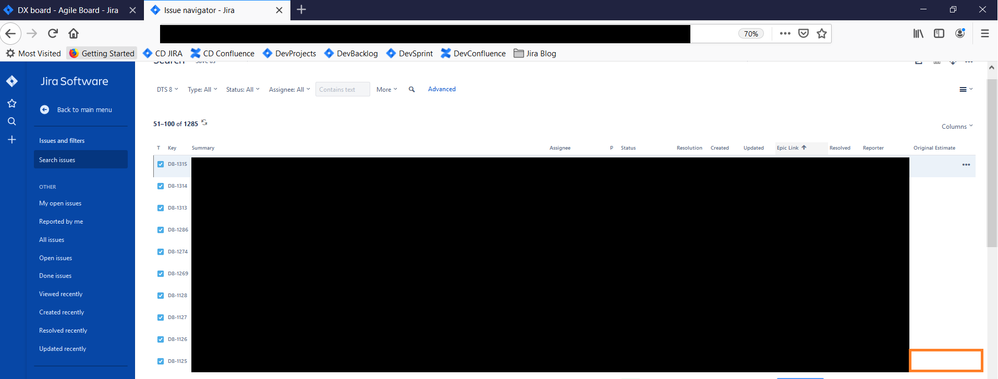This screenshot has height=379, width=998.
Task: Open Firefox account icon
Action: coord(960,34)
